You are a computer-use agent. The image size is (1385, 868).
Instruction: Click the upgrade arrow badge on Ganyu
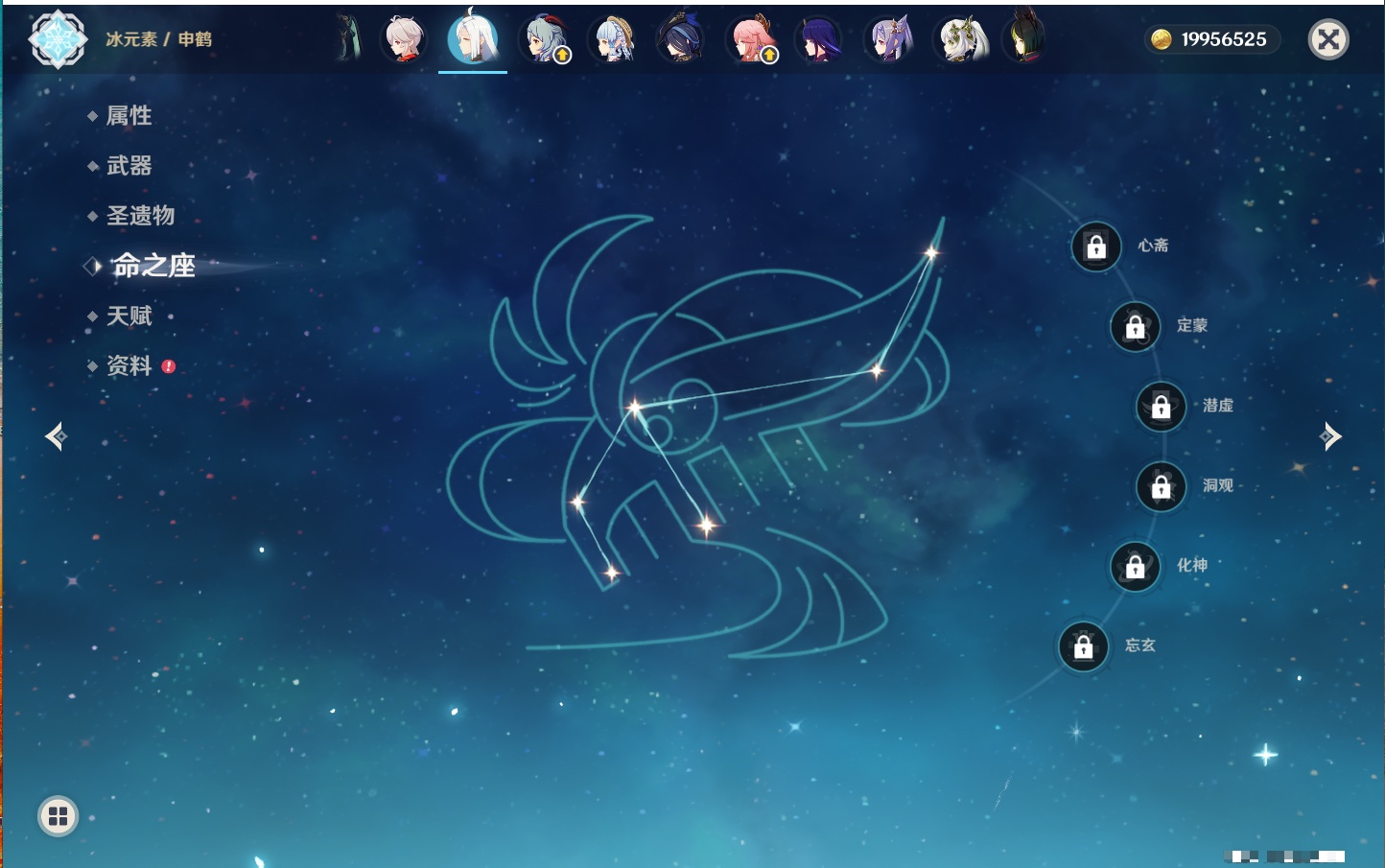tap(563, 56)
